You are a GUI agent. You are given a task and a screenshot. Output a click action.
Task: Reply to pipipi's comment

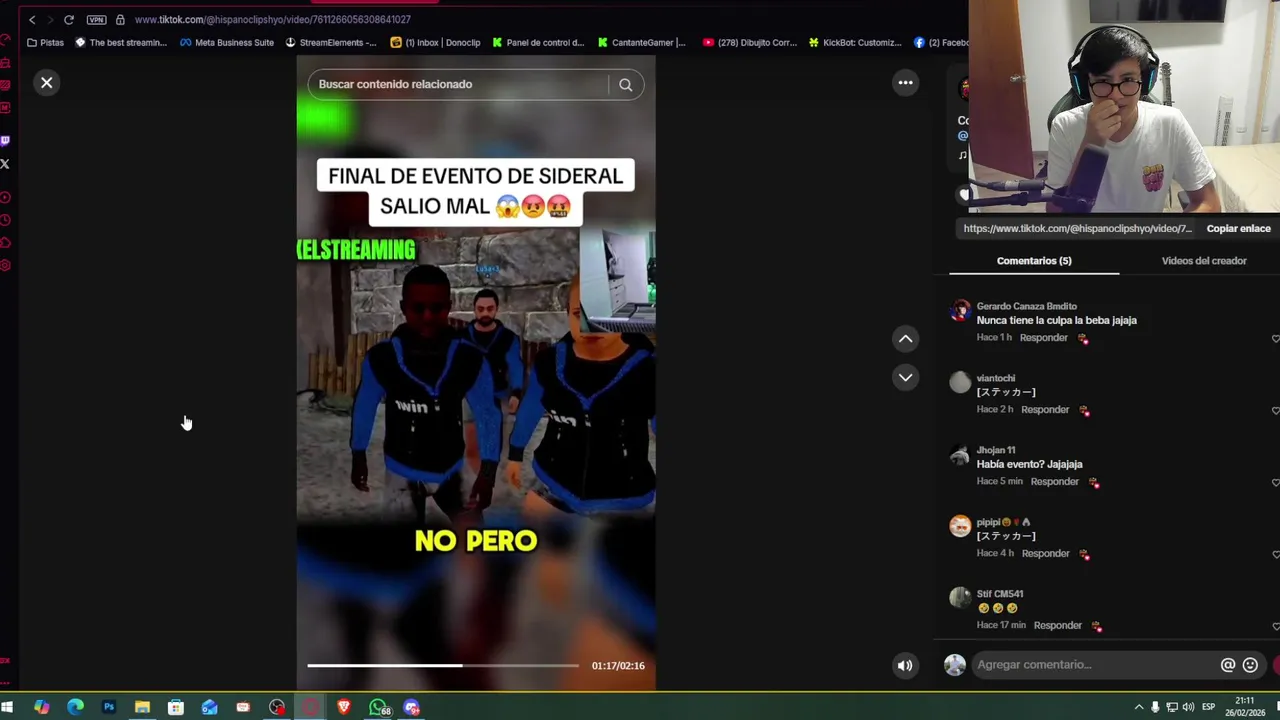tap(1046, 554)
